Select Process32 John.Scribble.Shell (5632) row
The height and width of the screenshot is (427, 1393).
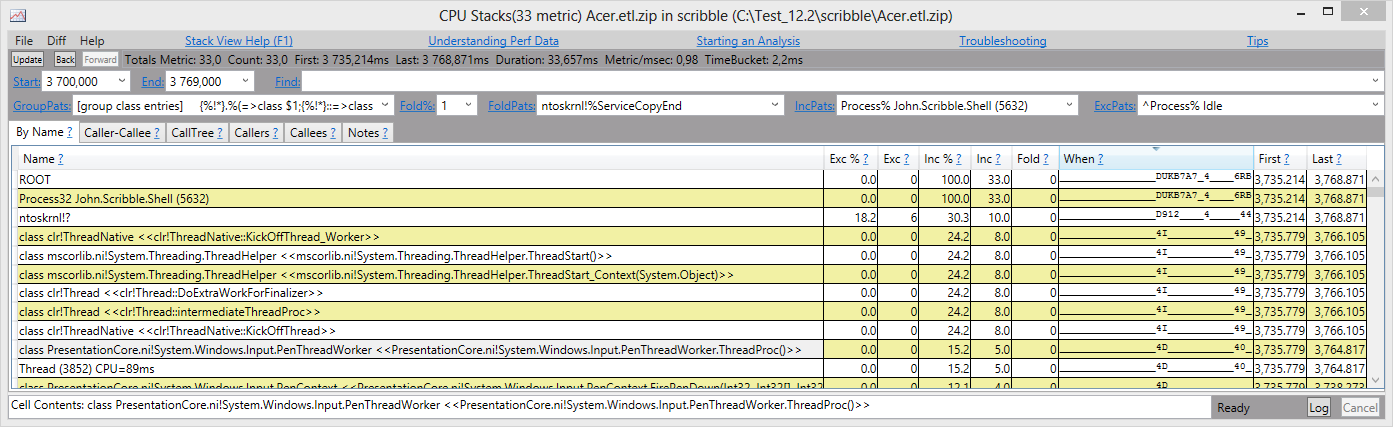(x=690, y=198)
